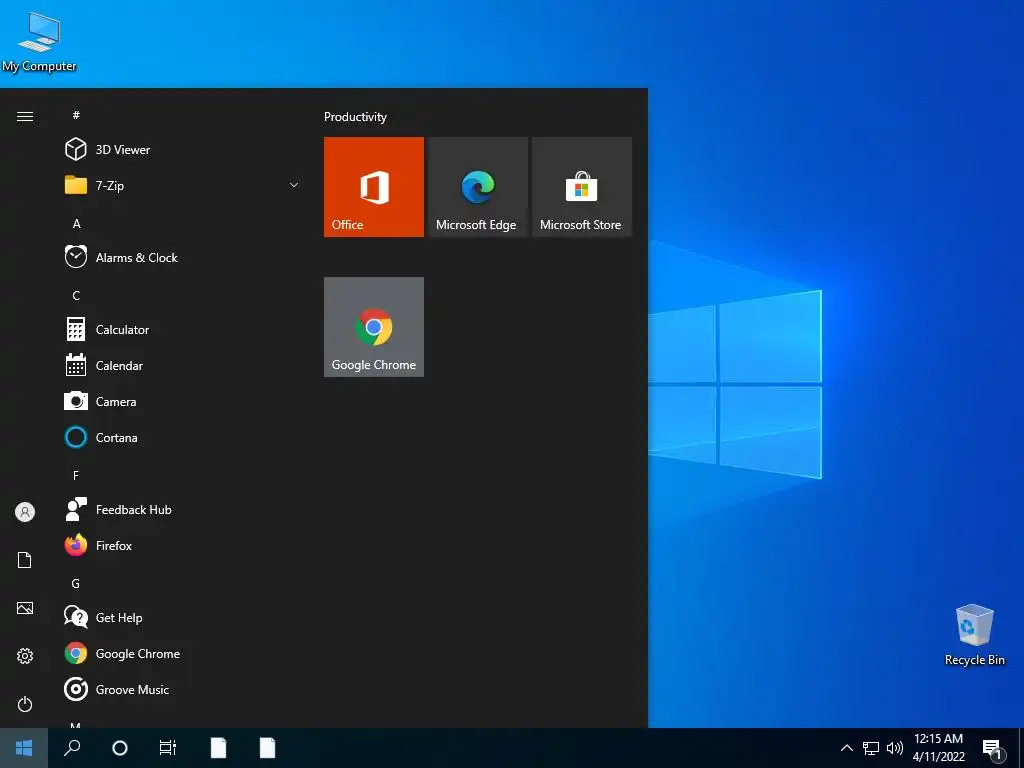
Task: Select the Recycle Bin desktop icon
Action: click(974, 635)
